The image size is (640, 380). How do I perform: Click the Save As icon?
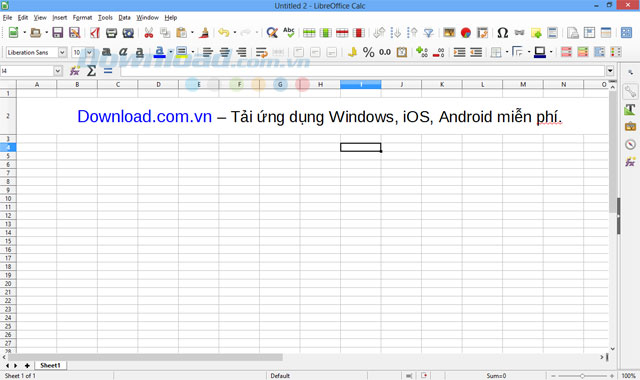74,33
